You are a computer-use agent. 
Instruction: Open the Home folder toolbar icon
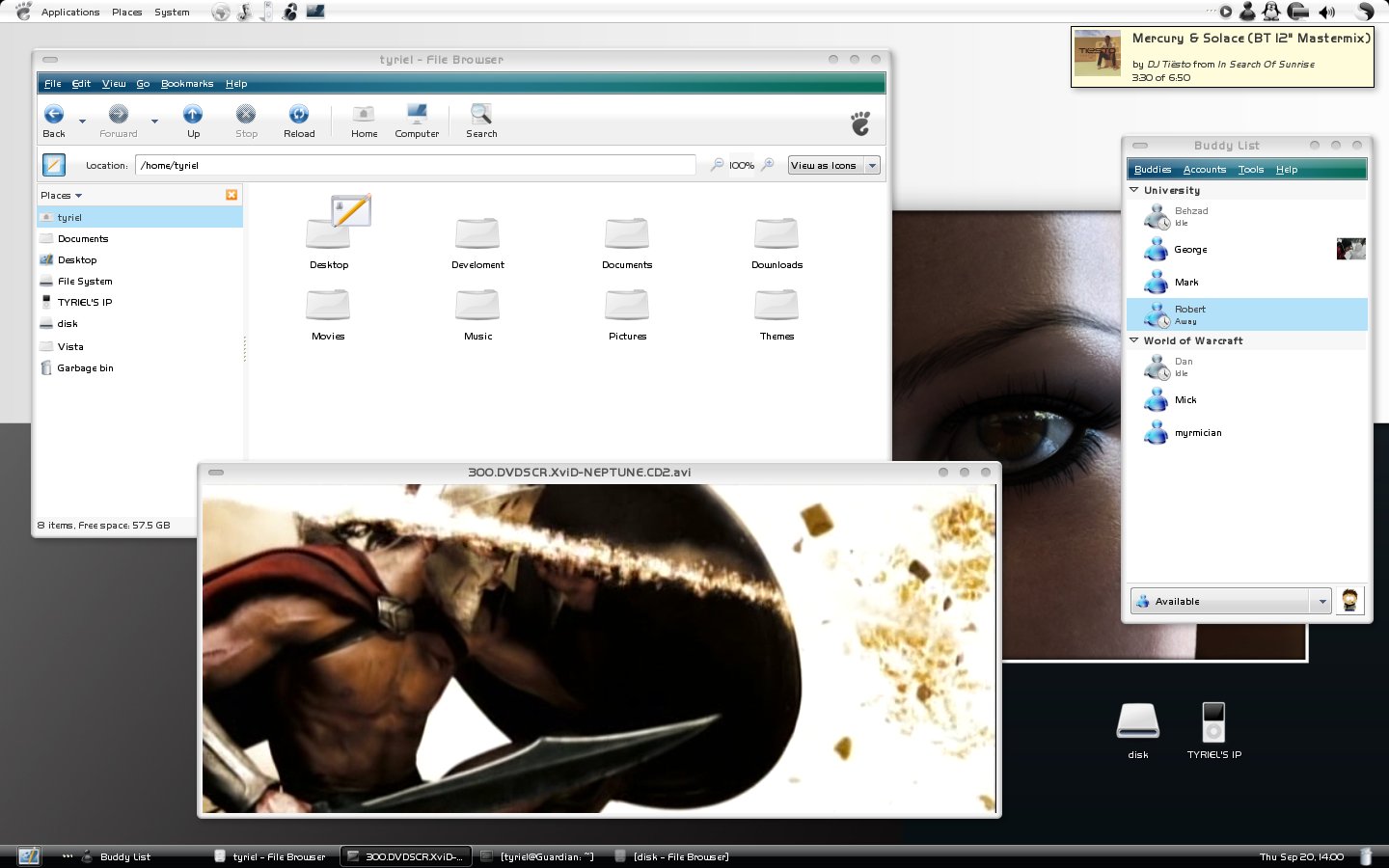coord(364,115)
